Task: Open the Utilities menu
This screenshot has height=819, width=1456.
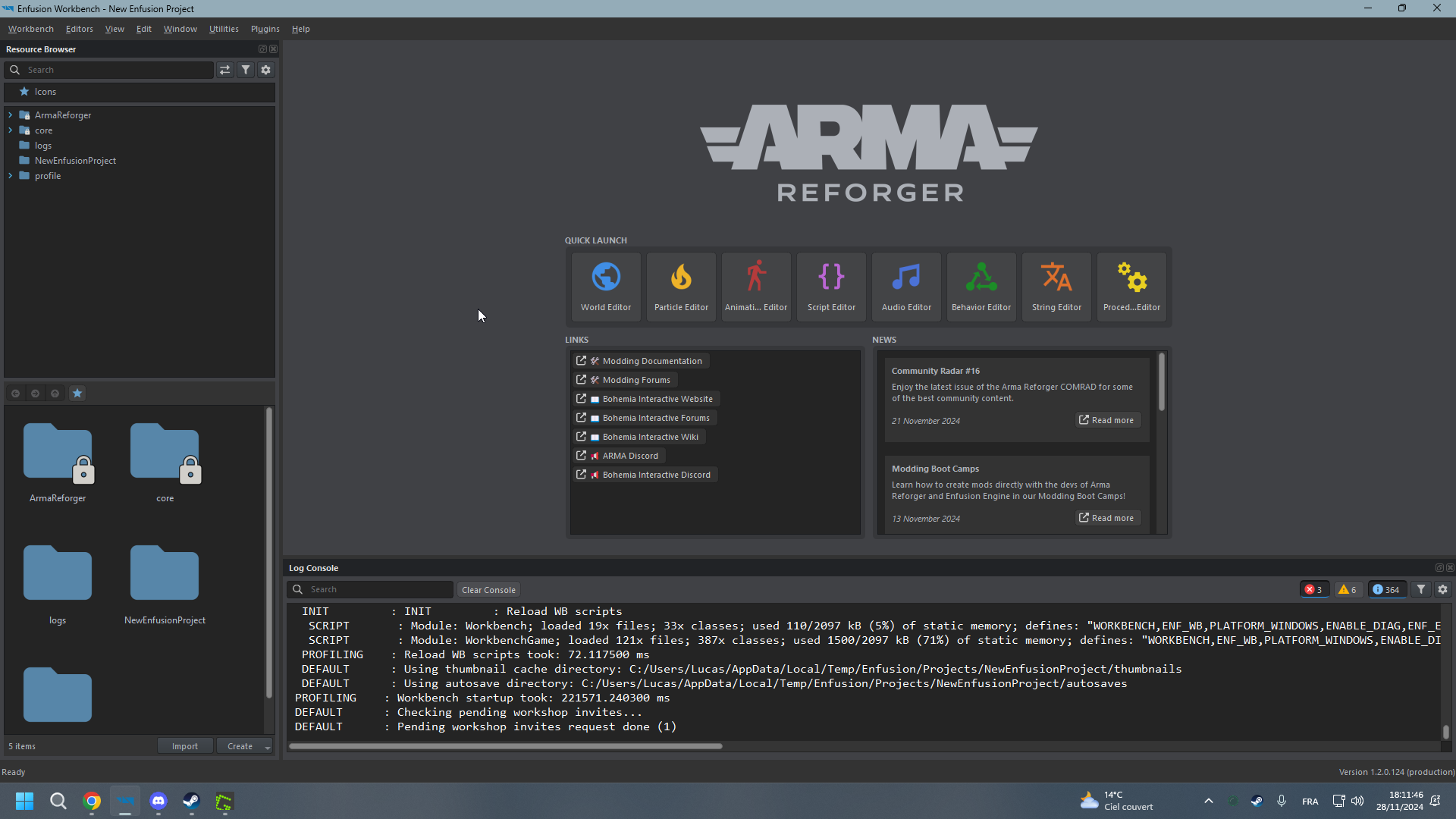Action: pos(224,29)
